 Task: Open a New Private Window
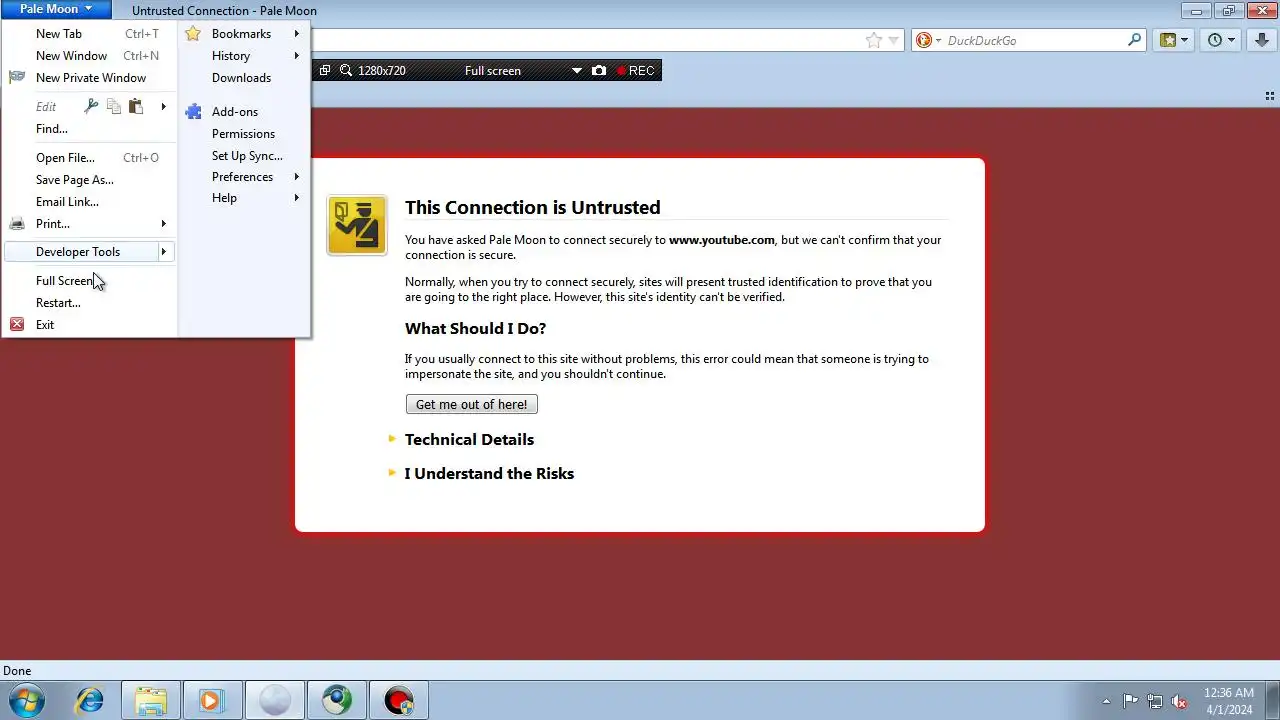[x=90, y=78]
